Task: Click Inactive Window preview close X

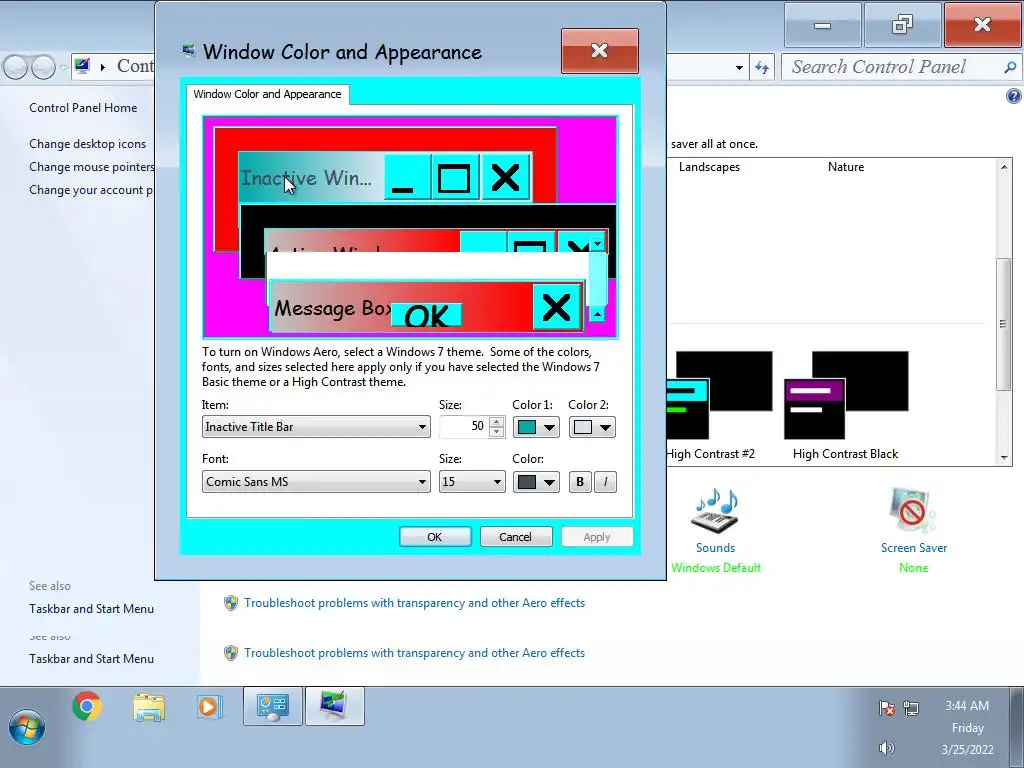Action: tap(505, 177)
